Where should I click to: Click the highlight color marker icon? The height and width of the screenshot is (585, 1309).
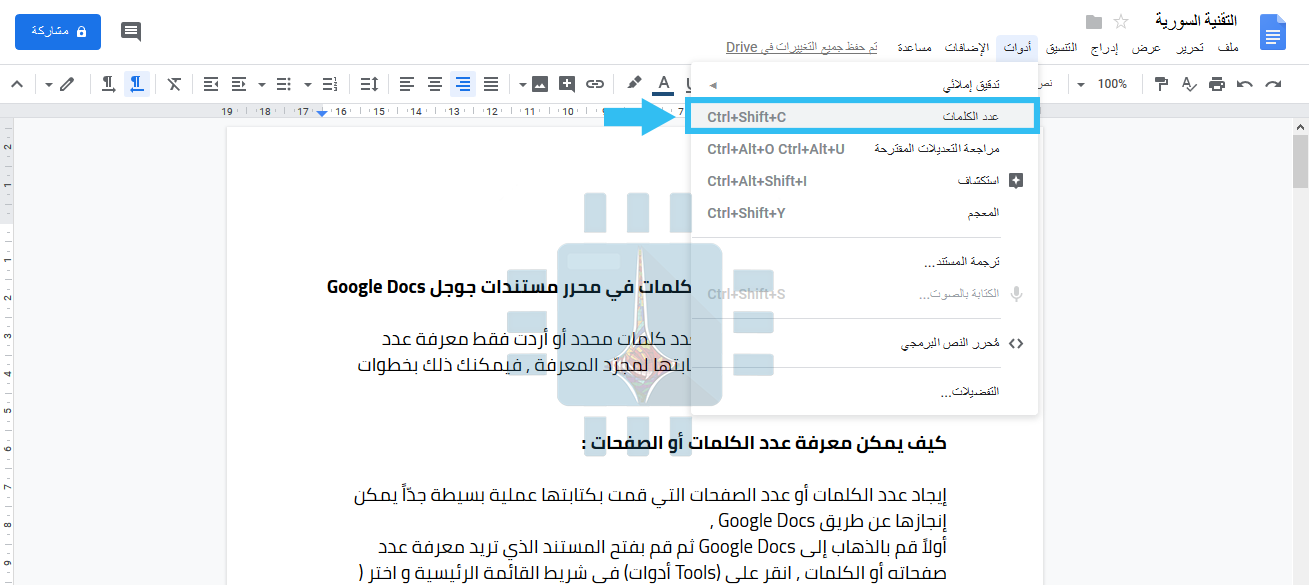(634, 84)
